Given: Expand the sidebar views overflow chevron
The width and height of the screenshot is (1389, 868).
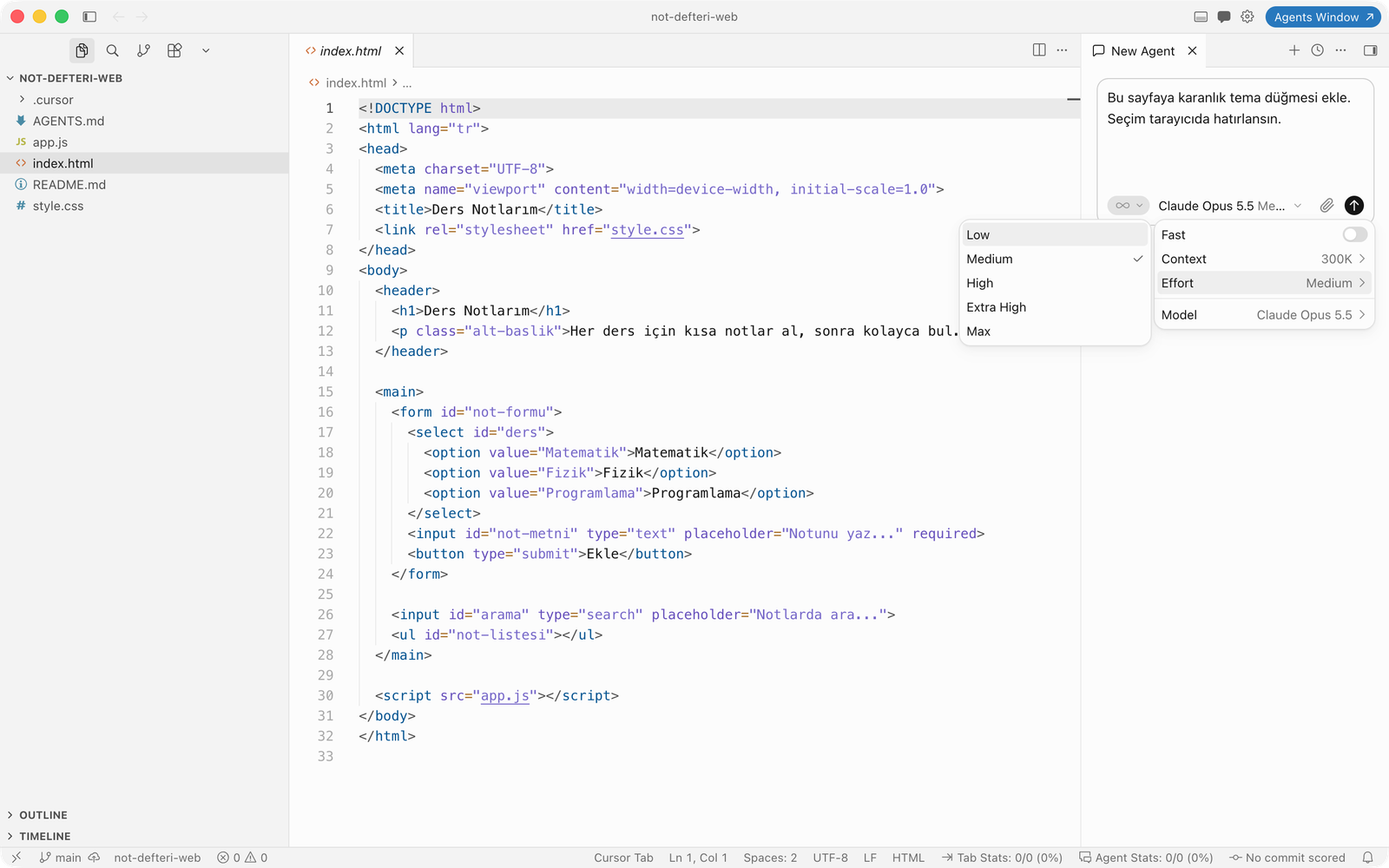Looking at the screenshot, I should tap(206, 50).
